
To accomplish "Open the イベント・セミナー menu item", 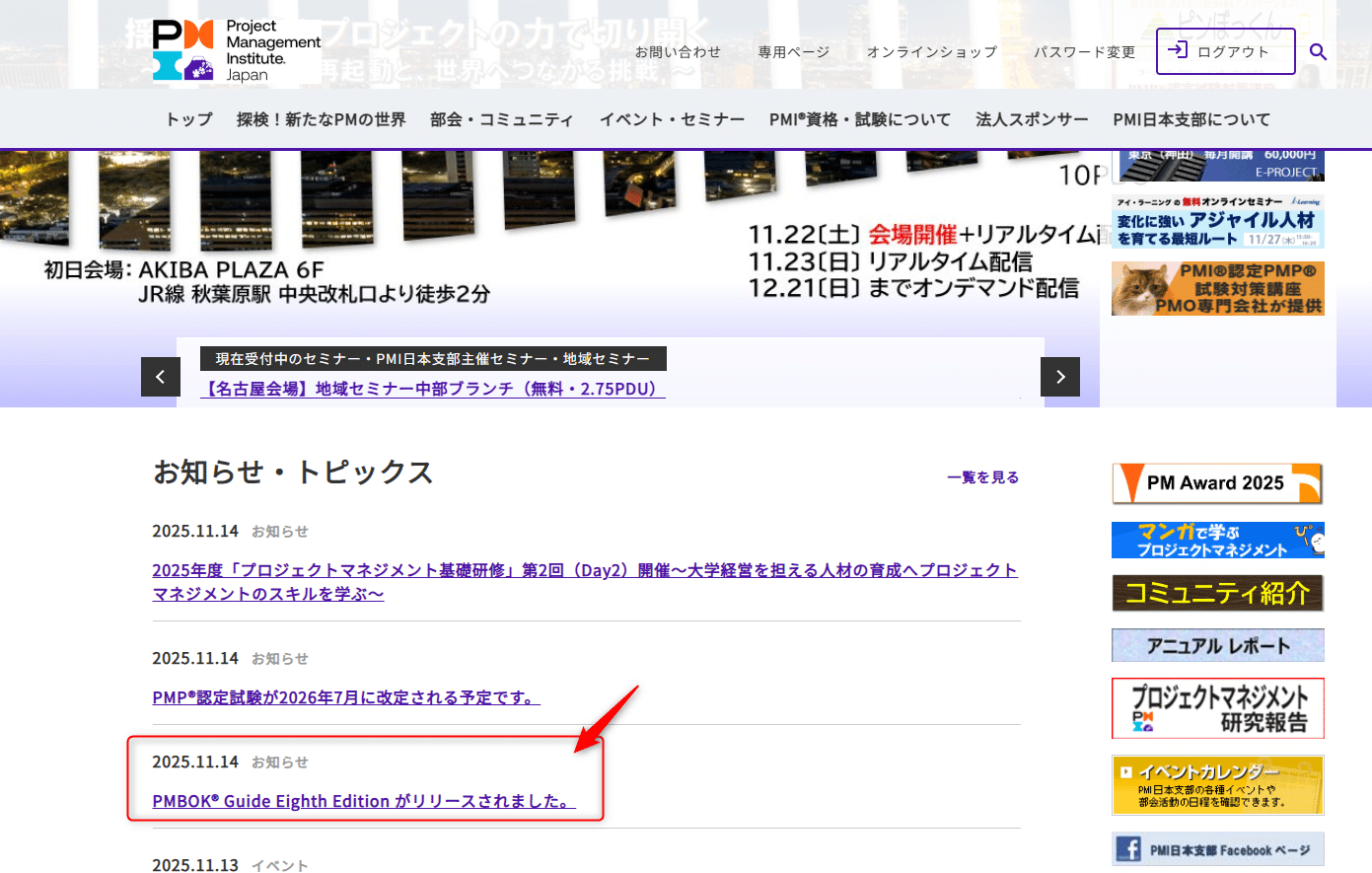I will (673, 118).
